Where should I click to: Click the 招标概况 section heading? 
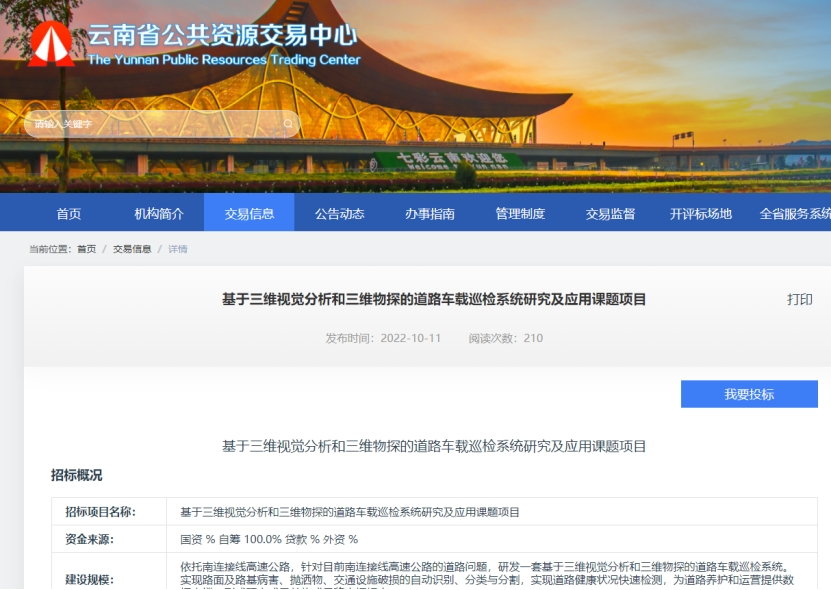[76, 475]
